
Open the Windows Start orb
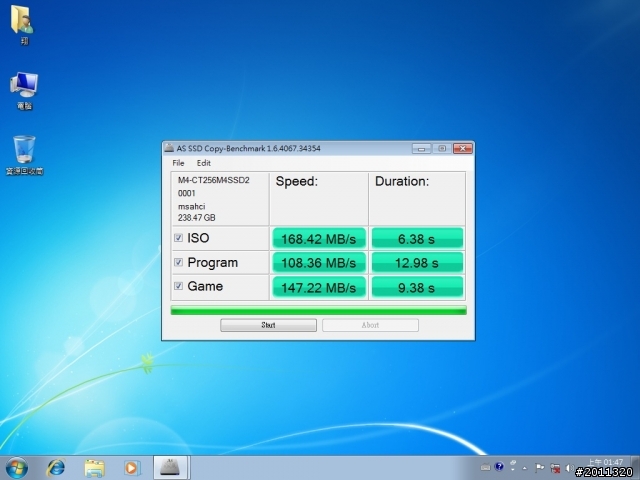(x=17, y=468)
